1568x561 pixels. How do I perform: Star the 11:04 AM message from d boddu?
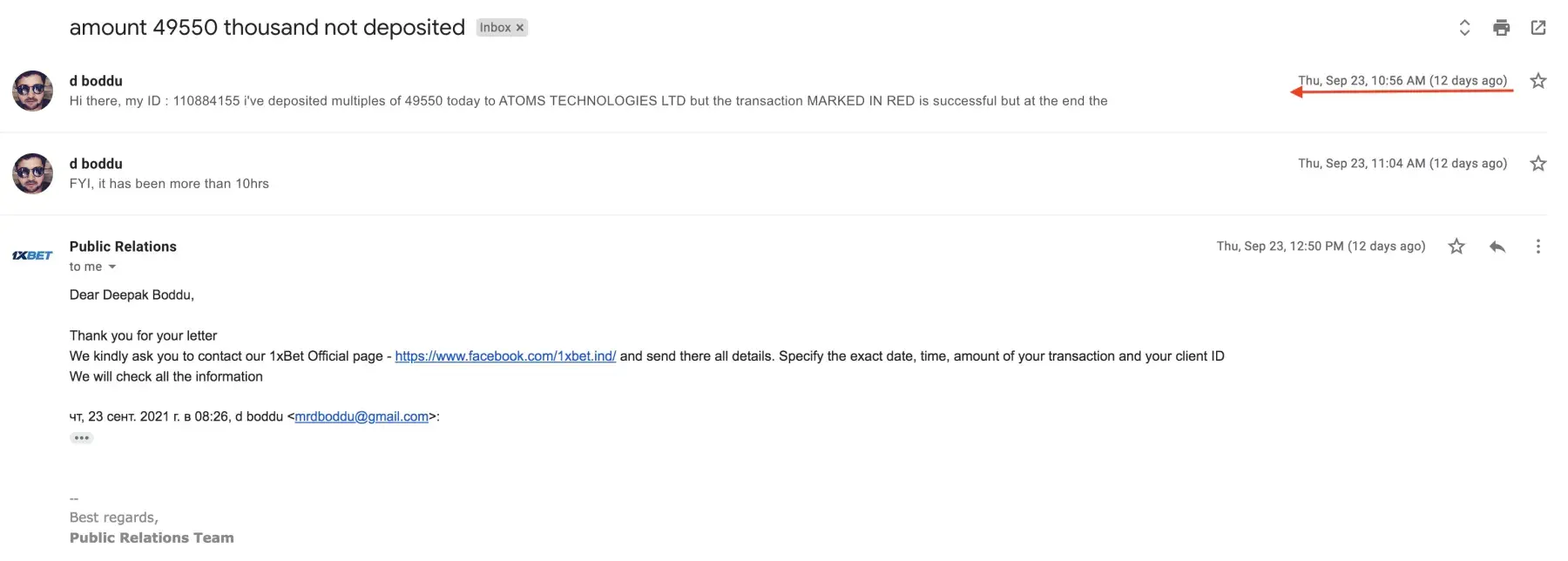point(1538,164)
